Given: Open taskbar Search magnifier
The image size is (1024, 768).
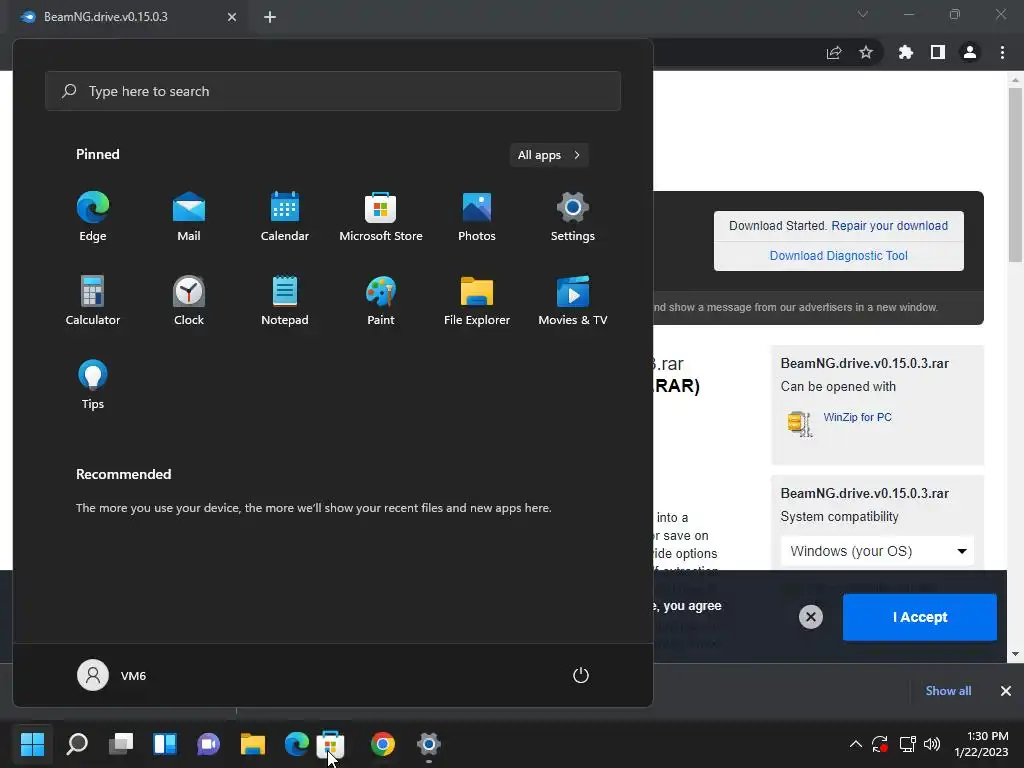Looking at the screenshot, I should click(77, 743).
